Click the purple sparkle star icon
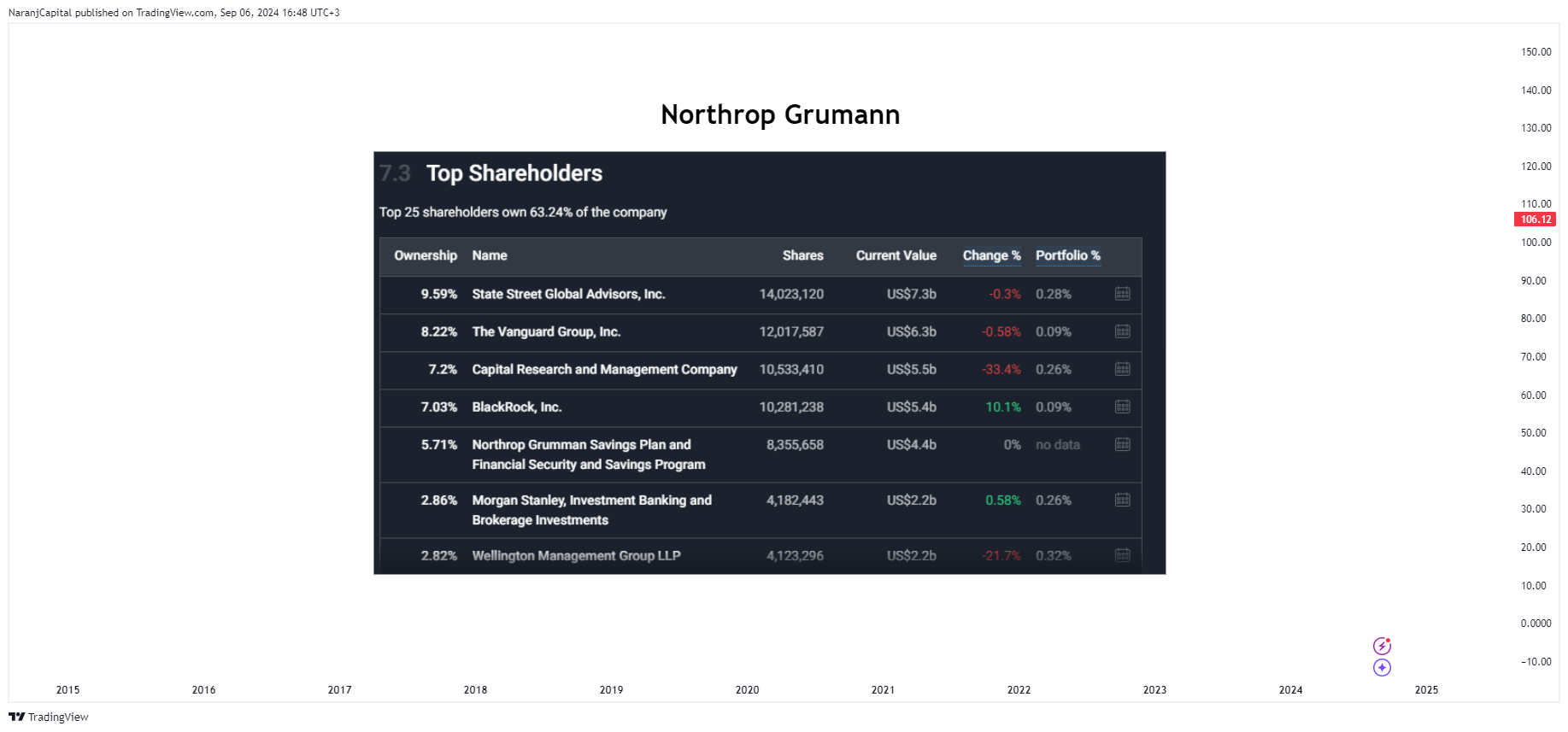 point(1382,668)
